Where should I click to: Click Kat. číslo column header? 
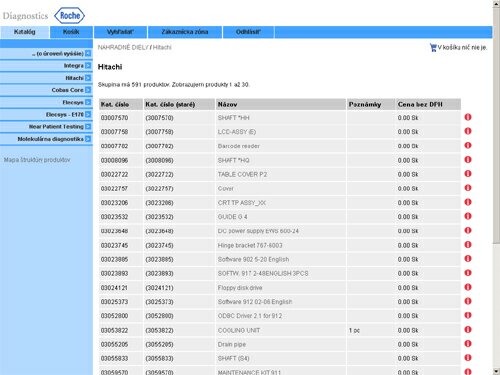pyautogui.click(x=121, y=104)
